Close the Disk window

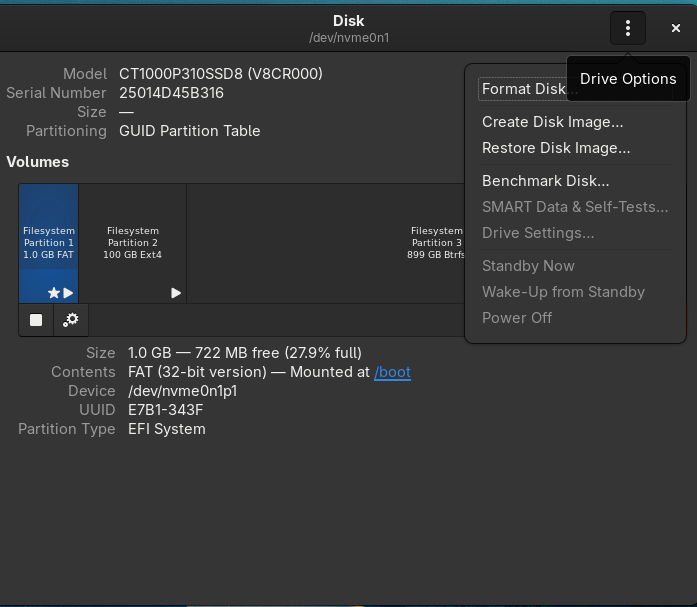click(676, 28)
